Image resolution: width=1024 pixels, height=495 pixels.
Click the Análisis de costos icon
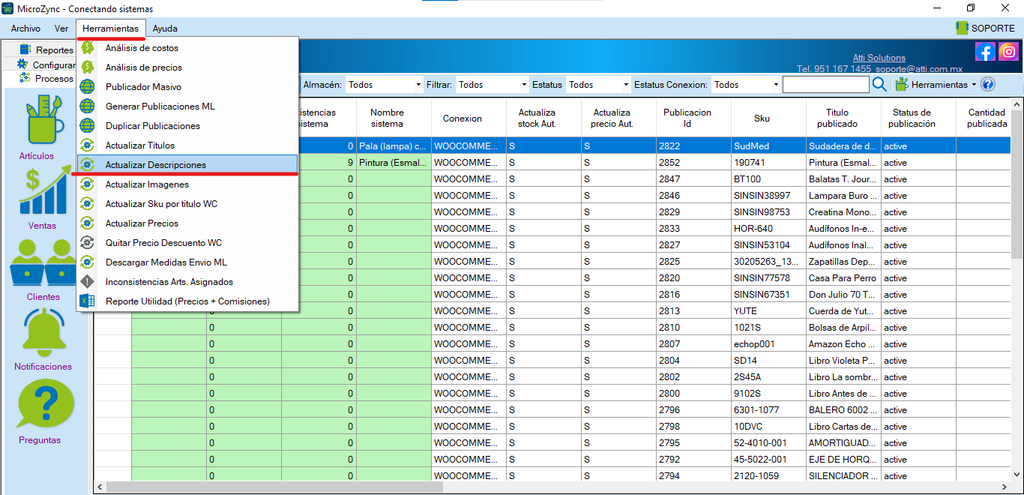pyautogui.click(x=88, y=48)
